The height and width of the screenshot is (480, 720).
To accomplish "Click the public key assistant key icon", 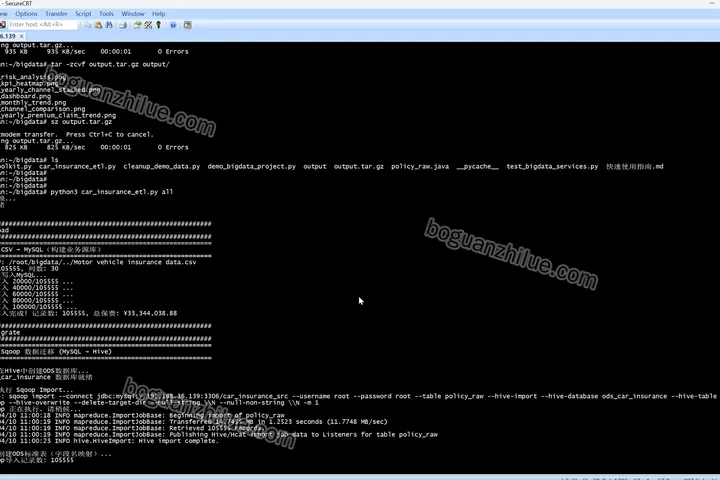I will (158, 25).
